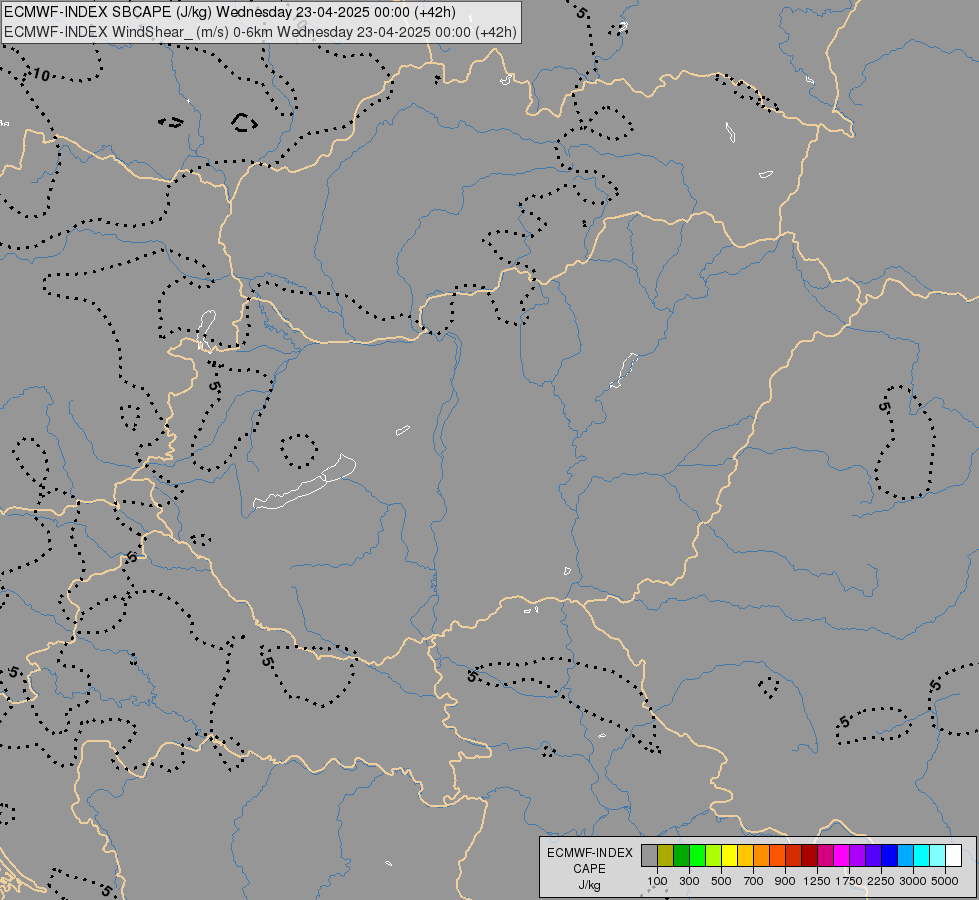Click the olive CAPE legend swatch
The width and height of the screenshot is (979, 900).
(x=666, y=855)
